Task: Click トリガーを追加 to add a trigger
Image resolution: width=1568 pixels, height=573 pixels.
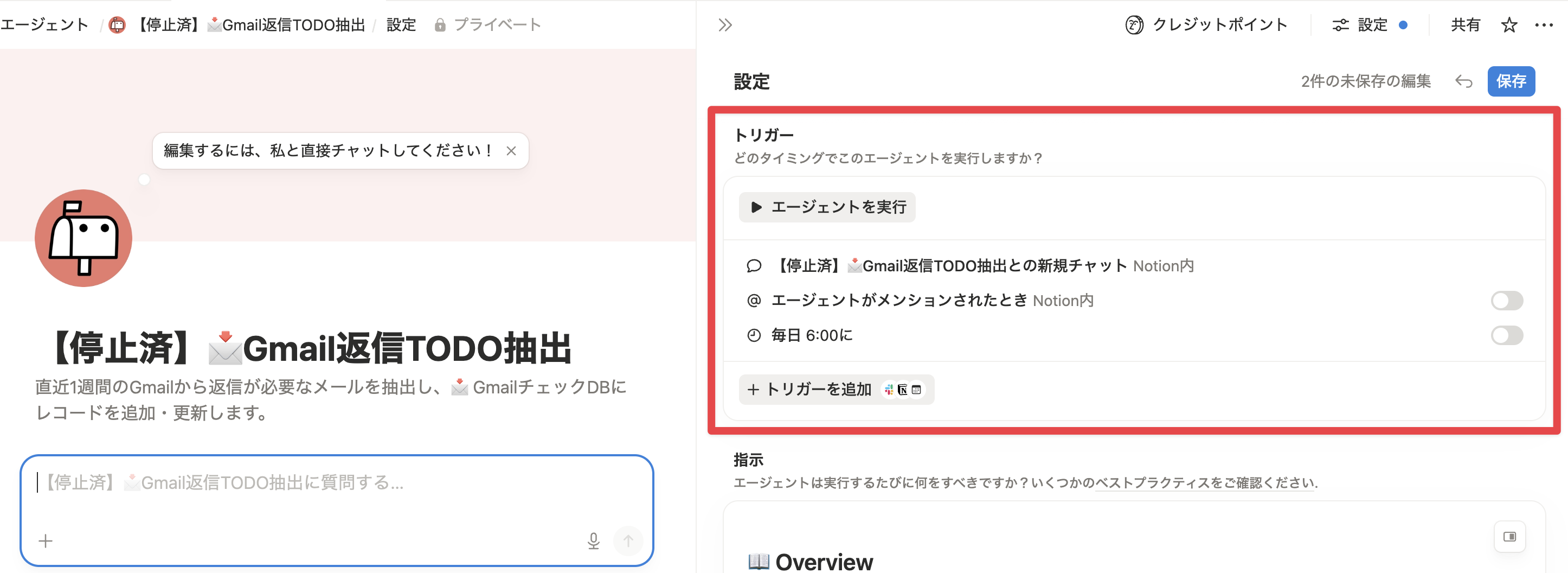Action: tap(837, 389)
